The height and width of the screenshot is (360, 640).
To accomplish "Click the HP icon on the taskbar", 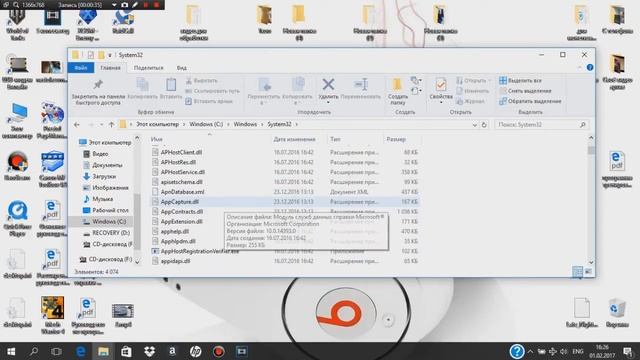I will [195, 351].
